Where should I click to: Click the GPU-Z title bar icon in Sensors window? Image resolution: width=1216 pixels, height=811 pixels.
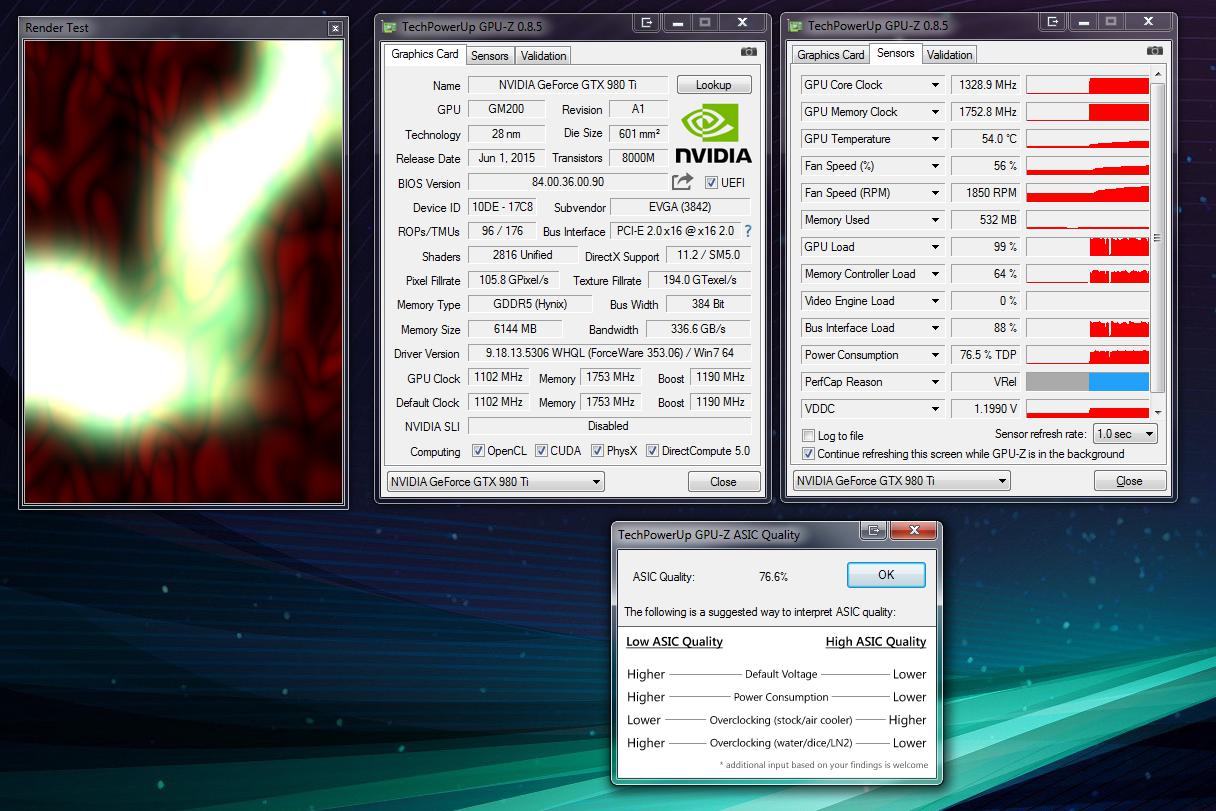coord(796,25)
